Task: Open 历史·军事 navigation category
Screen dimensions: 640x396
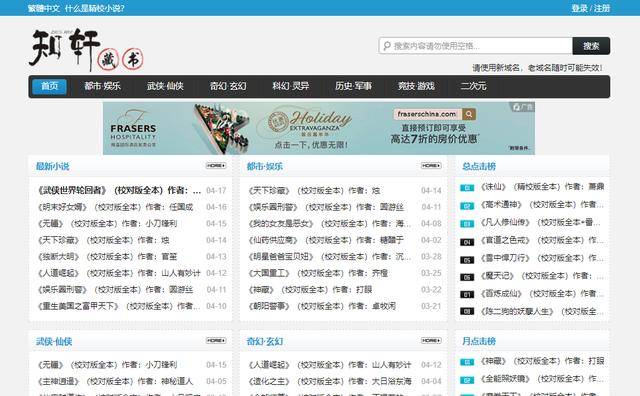Action: click(x=353, y=86)
